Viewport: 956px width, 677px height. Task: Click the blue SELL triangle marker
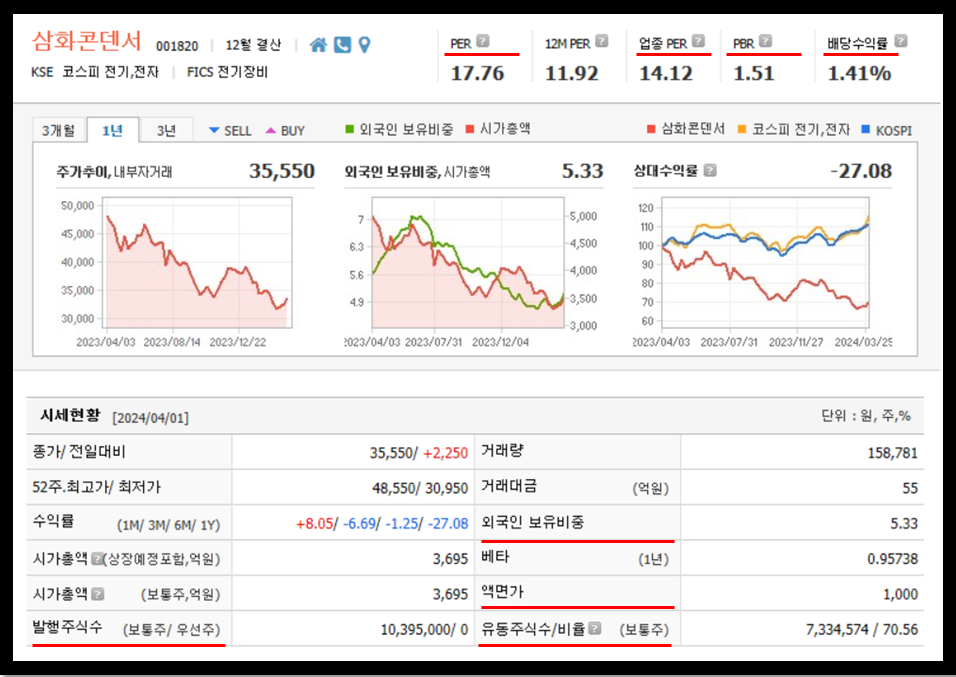(214, 130)
